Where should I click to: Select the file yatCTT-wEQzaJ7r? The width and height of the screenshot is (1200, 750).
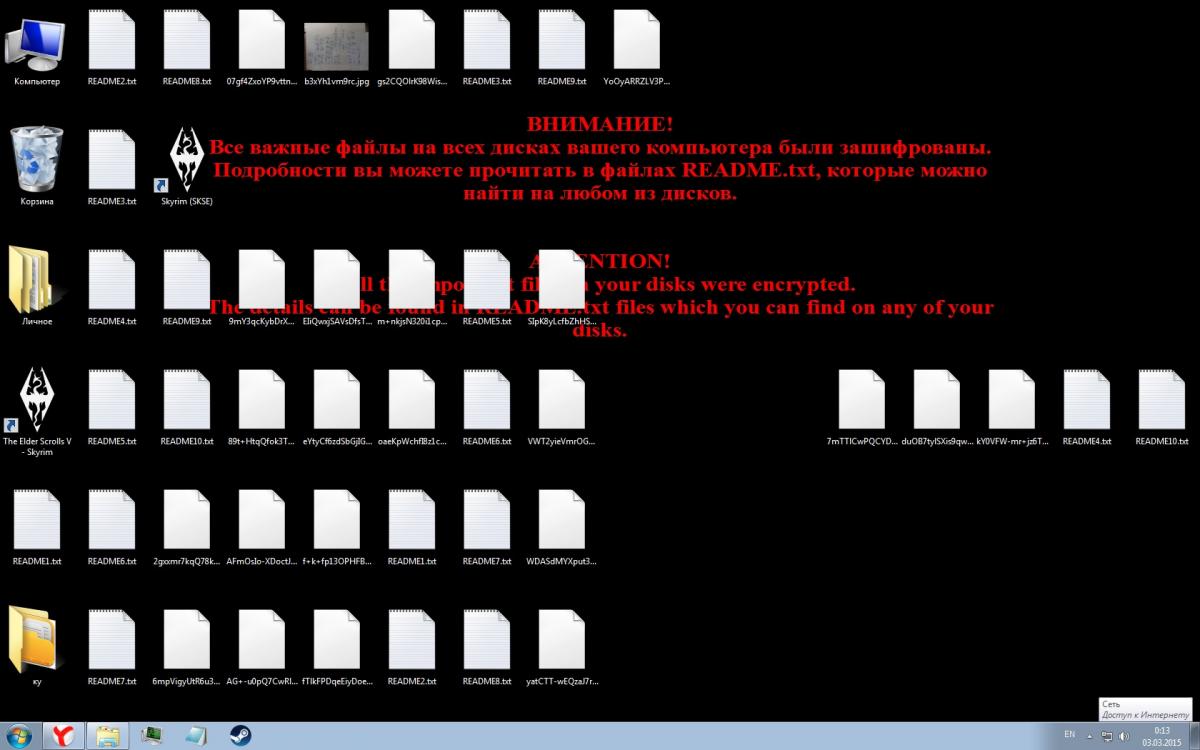click(x=561, y=647)
